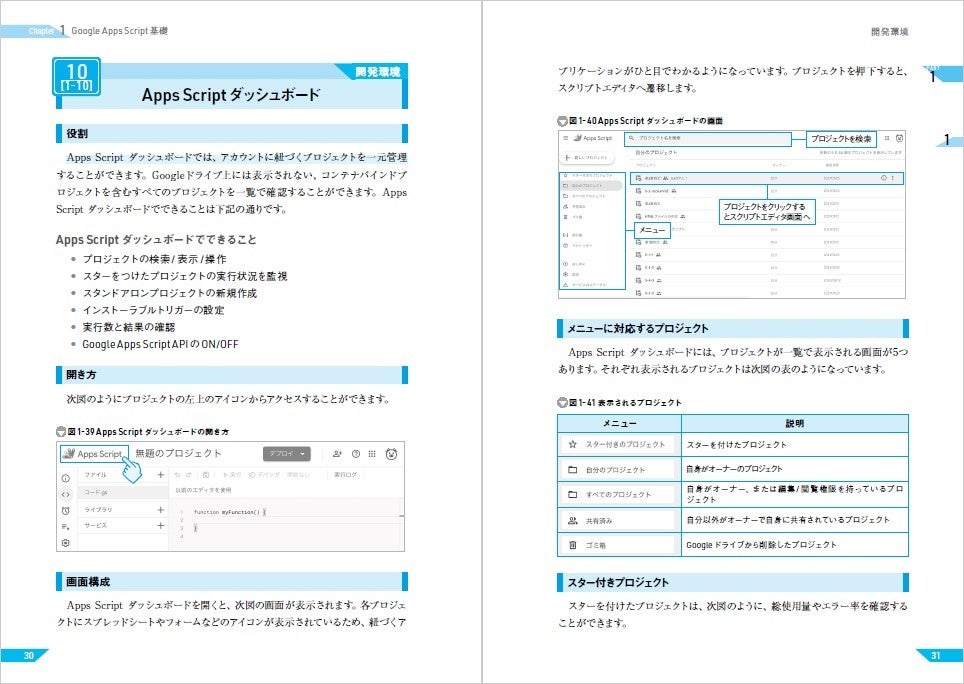
Task: Click the account avatar in the dashboard header
Action: [x=899, y=138]
